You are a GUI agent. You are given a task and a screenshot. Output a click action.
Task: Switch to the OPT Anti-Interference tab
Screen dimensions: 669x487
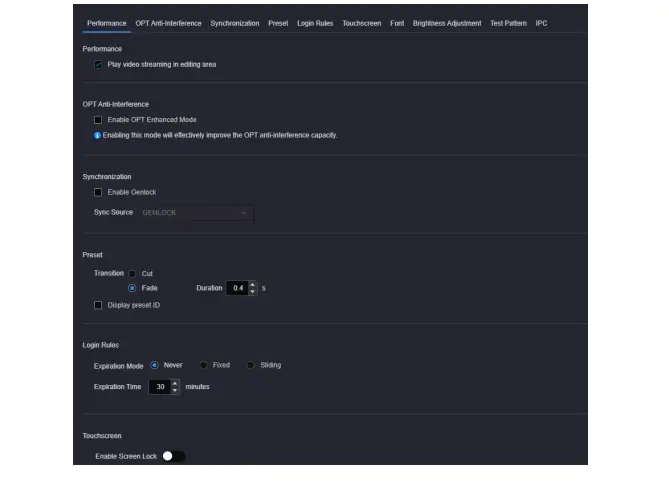pyautogui.click(x=169, y=23)
